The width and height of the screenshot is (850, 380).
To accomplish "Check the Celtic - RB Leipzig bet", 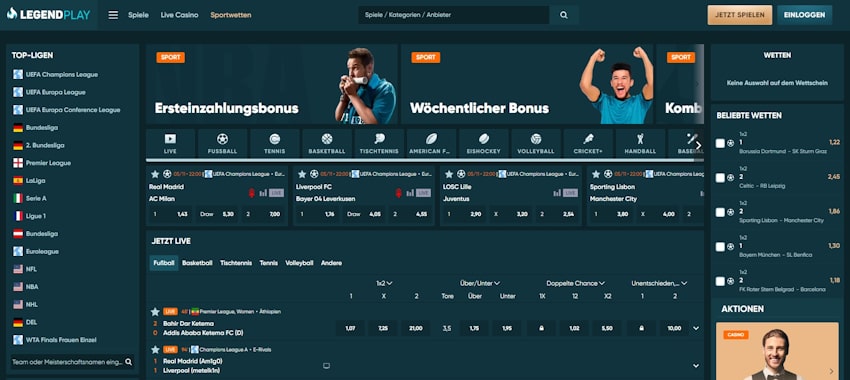I will 720,178.
